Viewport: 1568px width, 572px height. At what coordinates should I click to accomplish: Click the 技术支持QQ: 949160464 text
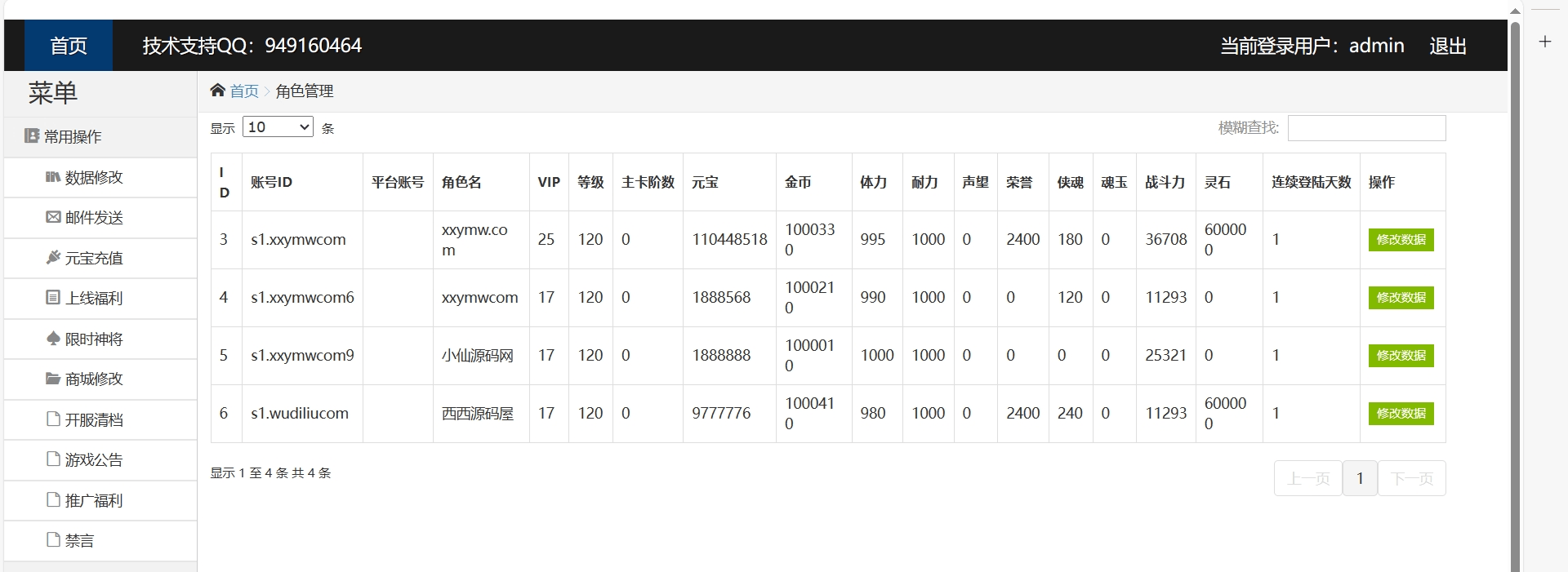click(252, 46)
